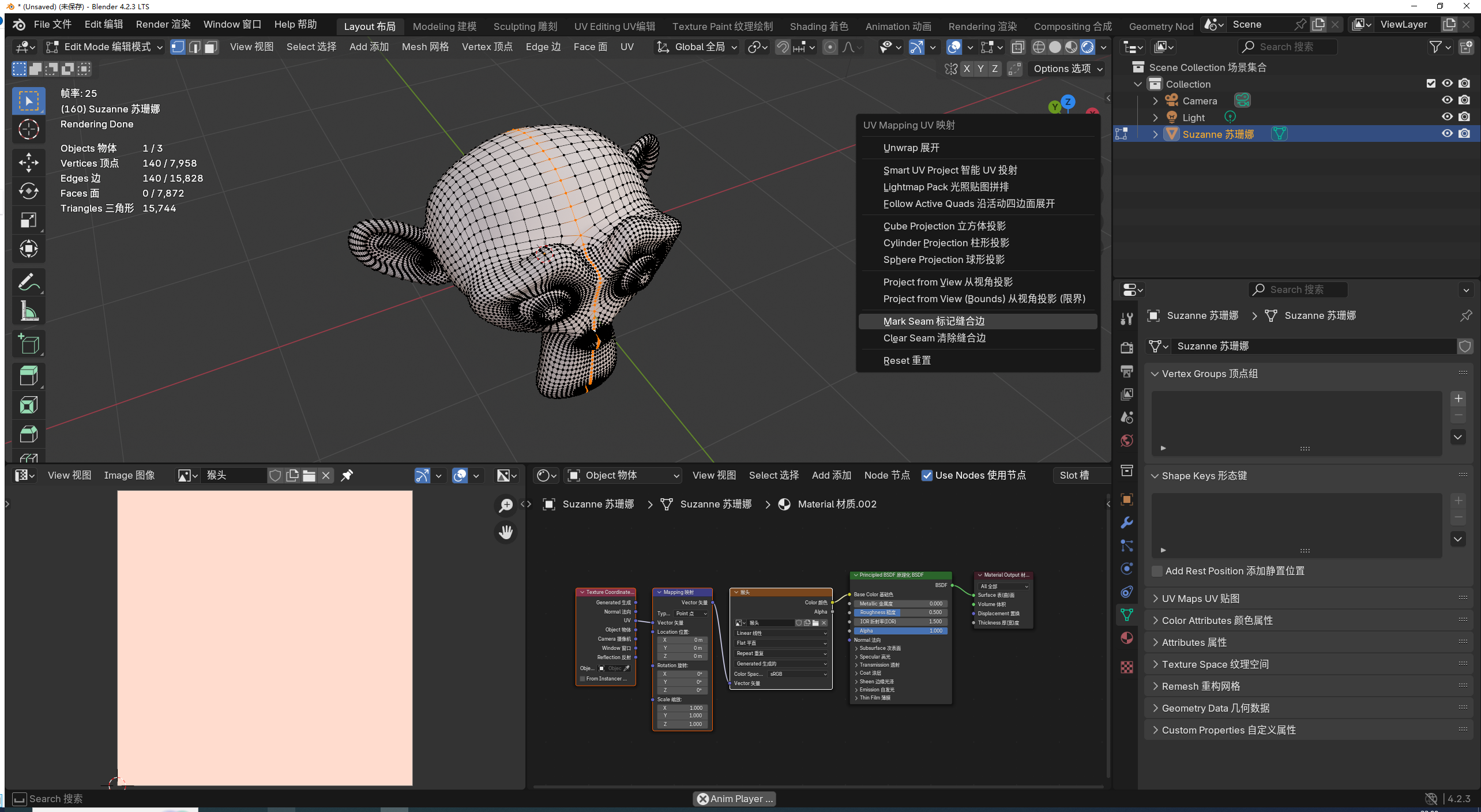This screenshot has height=812, width=1481.
Task: Click the zoom icon in image editor
Action: tap(506, 505)
